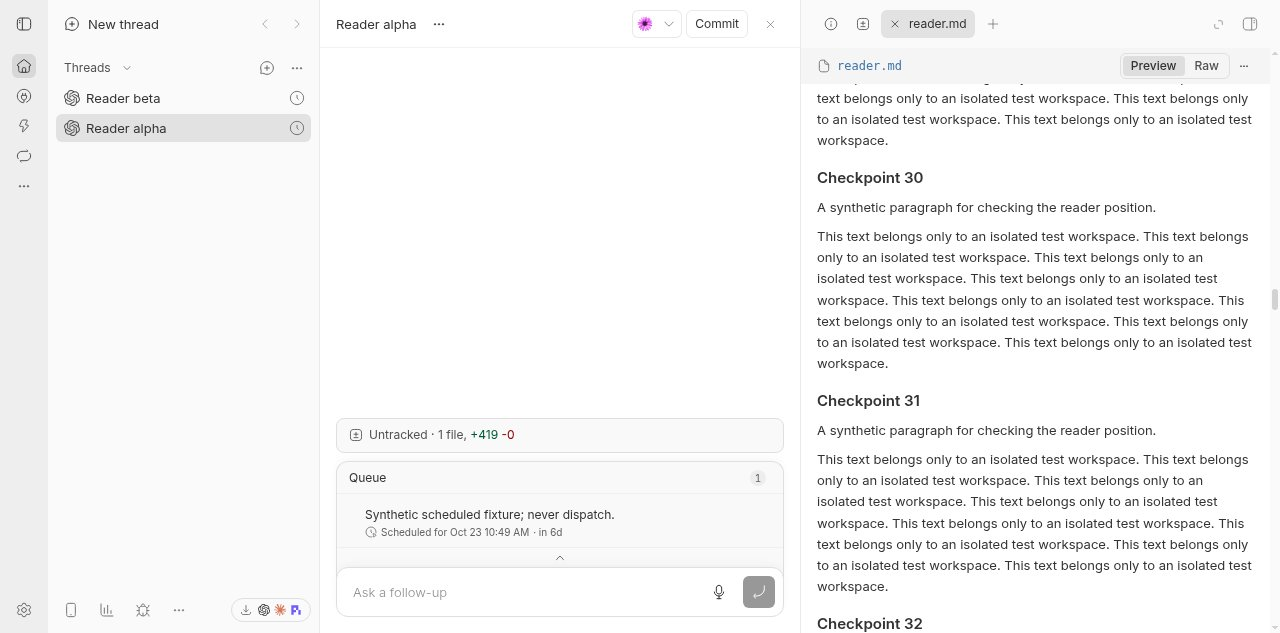Image resolution: width=1280 pixels, height=633 pixels.
Task: Click the +419 additions count
Action: [x=484, y=435]
